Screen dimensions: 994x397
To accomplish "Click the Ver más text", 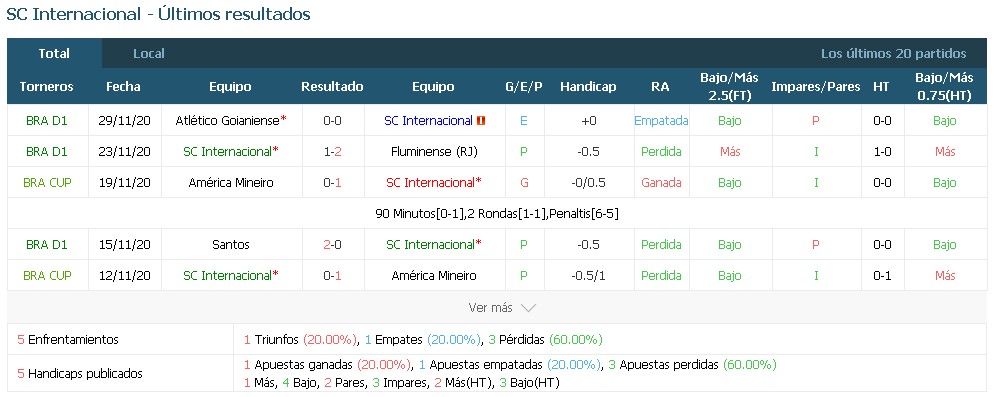I will coord(490,308).
